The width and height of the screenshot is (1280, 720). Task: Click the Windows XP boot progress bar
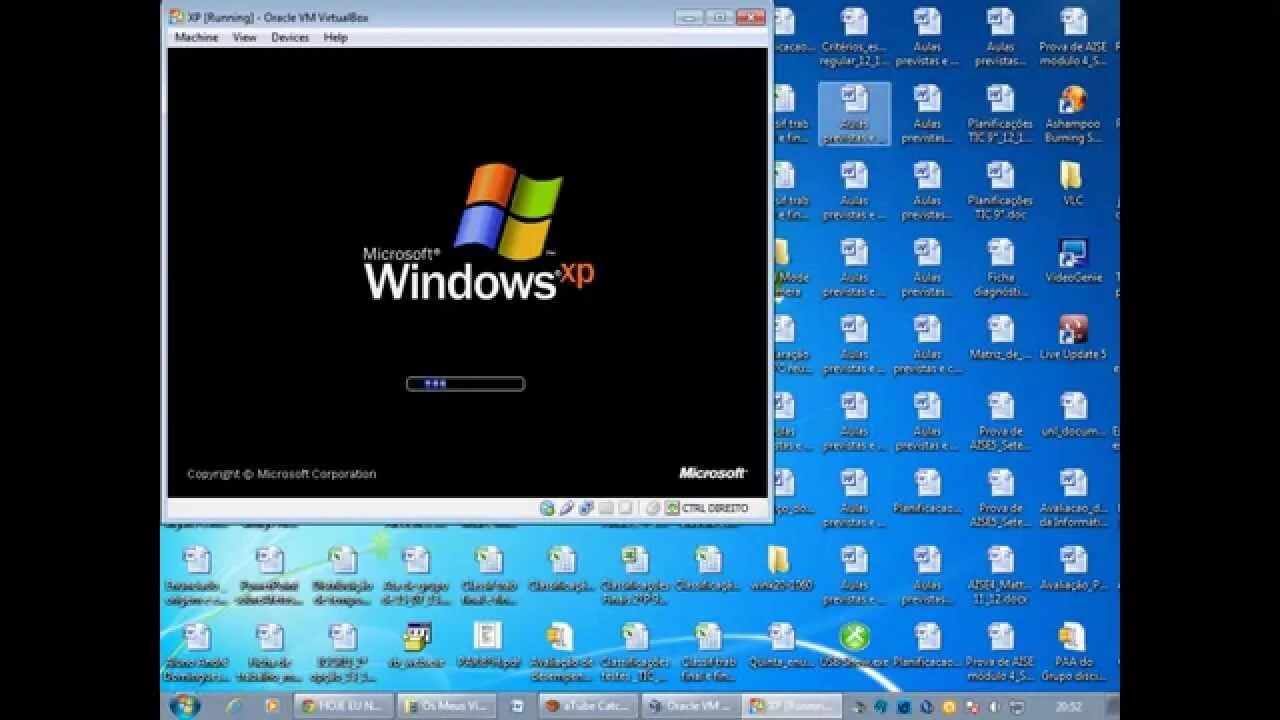[465, 383]
